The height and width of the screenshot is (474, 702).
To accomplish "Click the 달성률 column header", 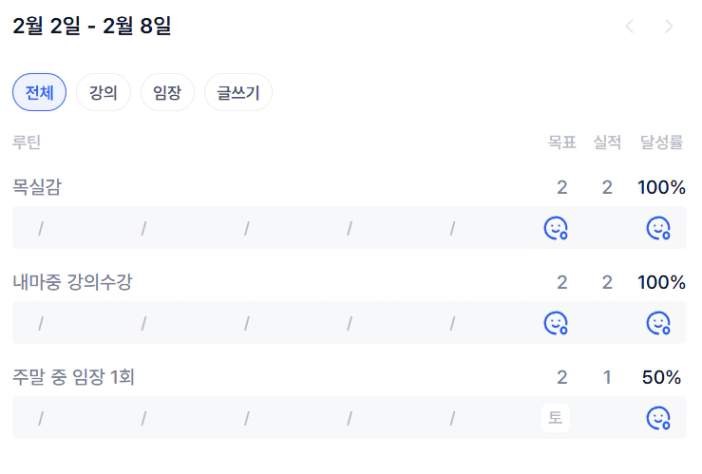I will (x=661, y=142).
